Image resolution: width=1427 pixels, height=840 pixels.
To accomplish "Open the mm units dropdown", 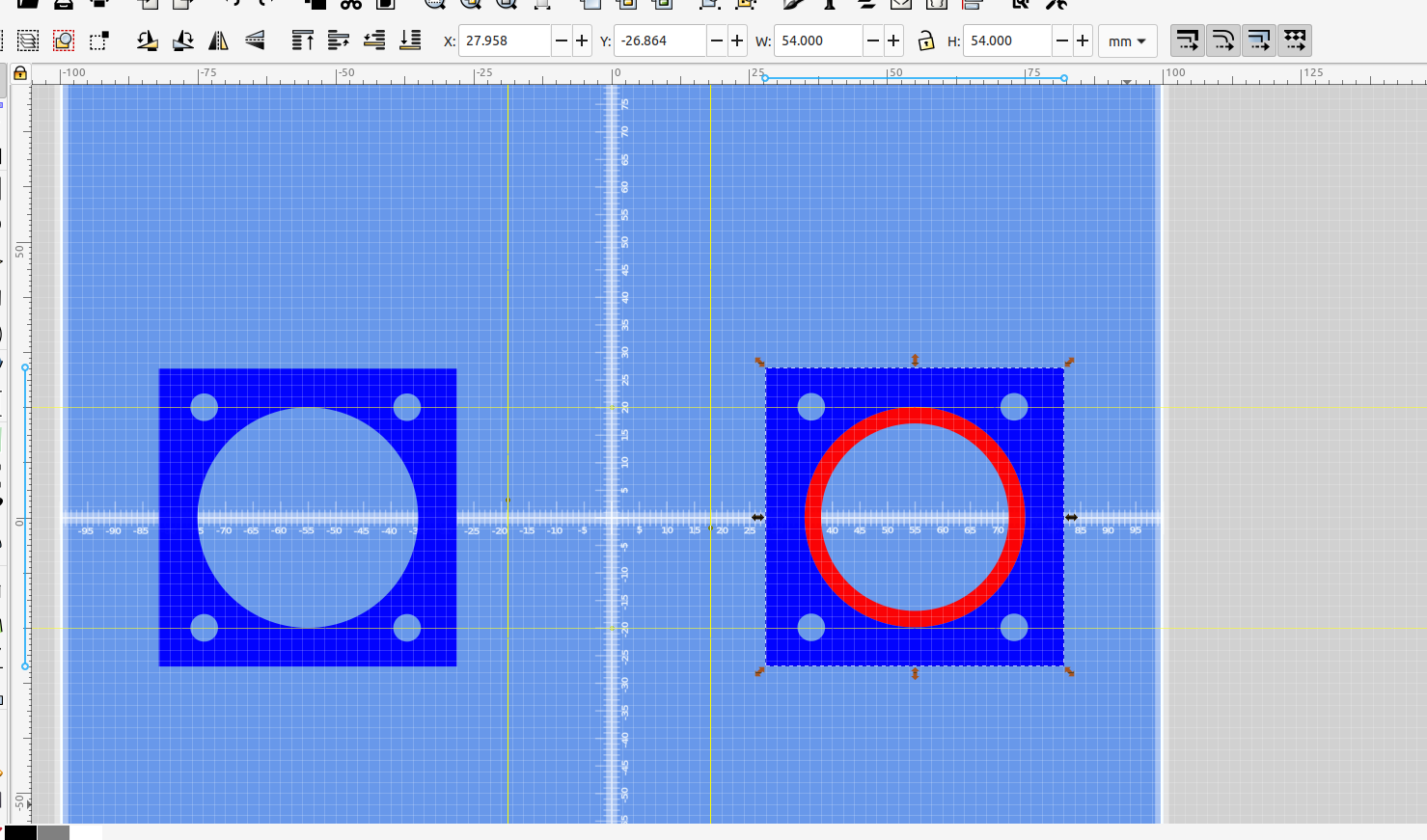I will 1127,41.
